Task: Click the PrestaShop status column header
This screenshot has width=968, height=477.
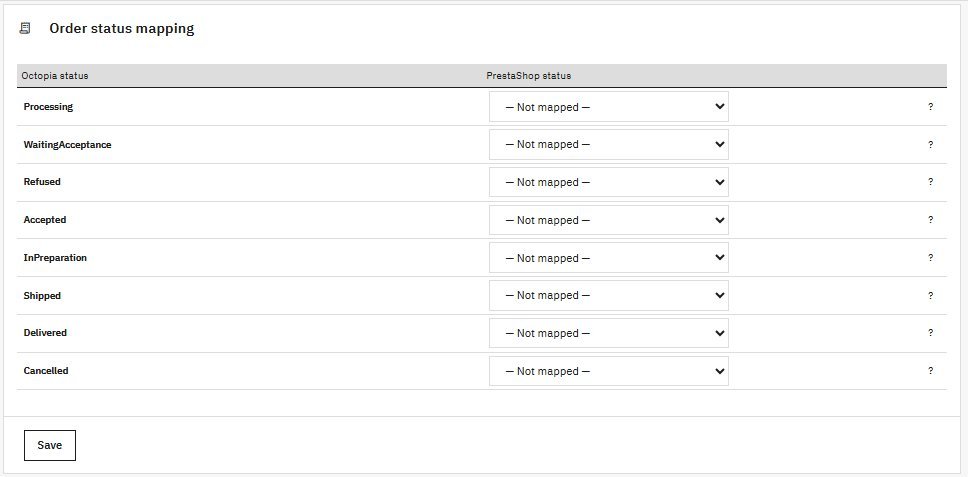Action: point(529,76)
